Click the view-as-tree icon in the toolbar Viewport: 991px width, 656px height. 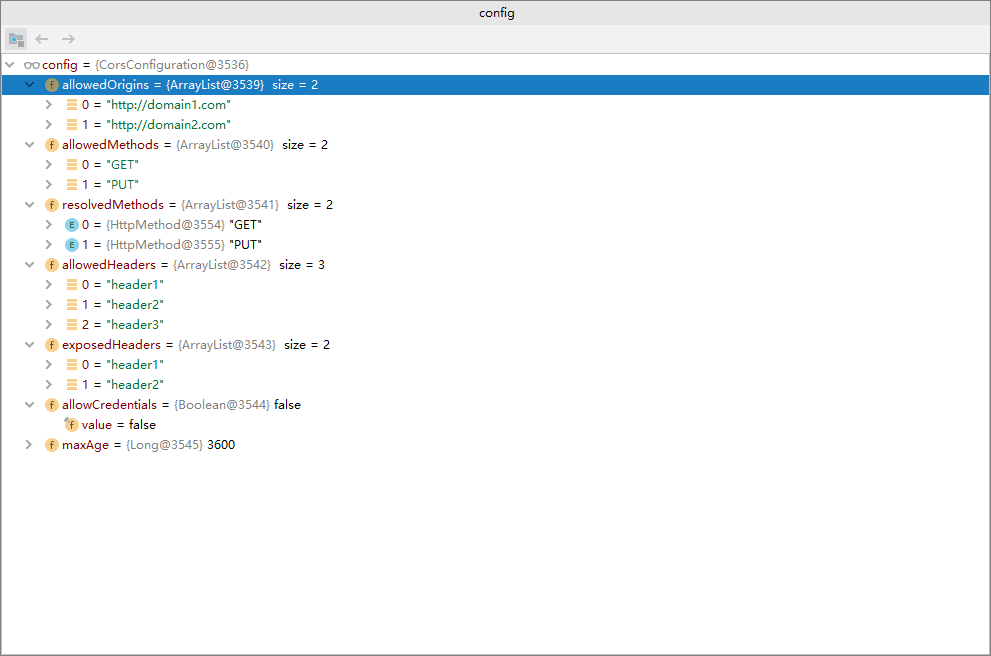(16, 39)
